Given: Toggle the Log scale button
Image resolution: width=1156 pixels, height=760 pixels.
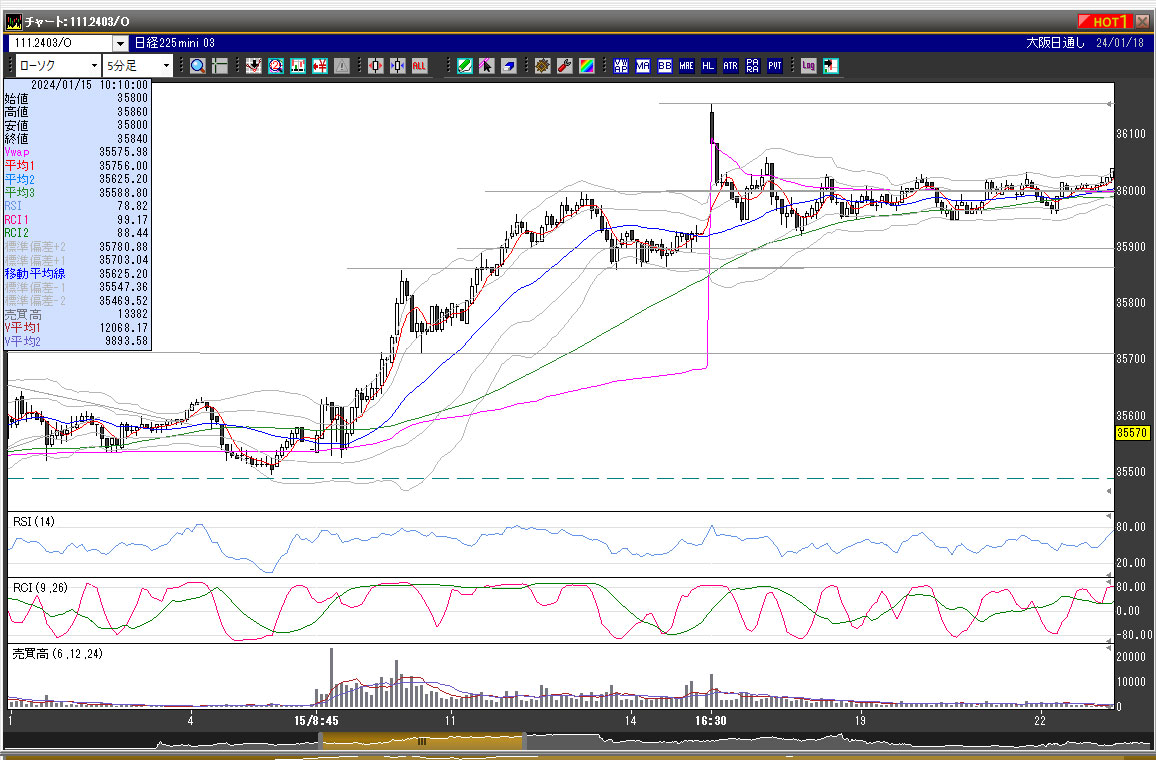Looking at the screenshot, I should (x=809, y=66).
